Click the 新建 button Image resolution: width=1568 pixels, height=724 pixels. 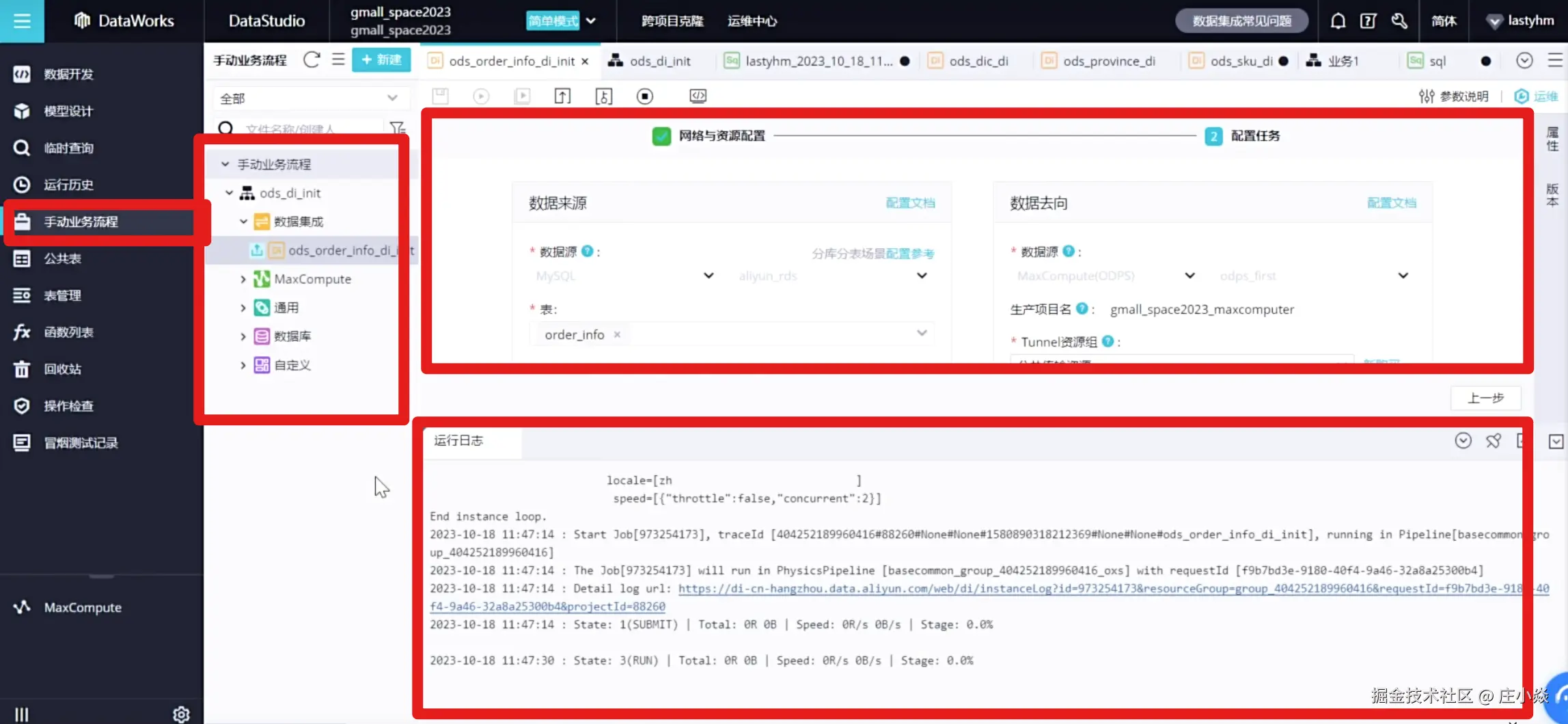pos(381,60)
